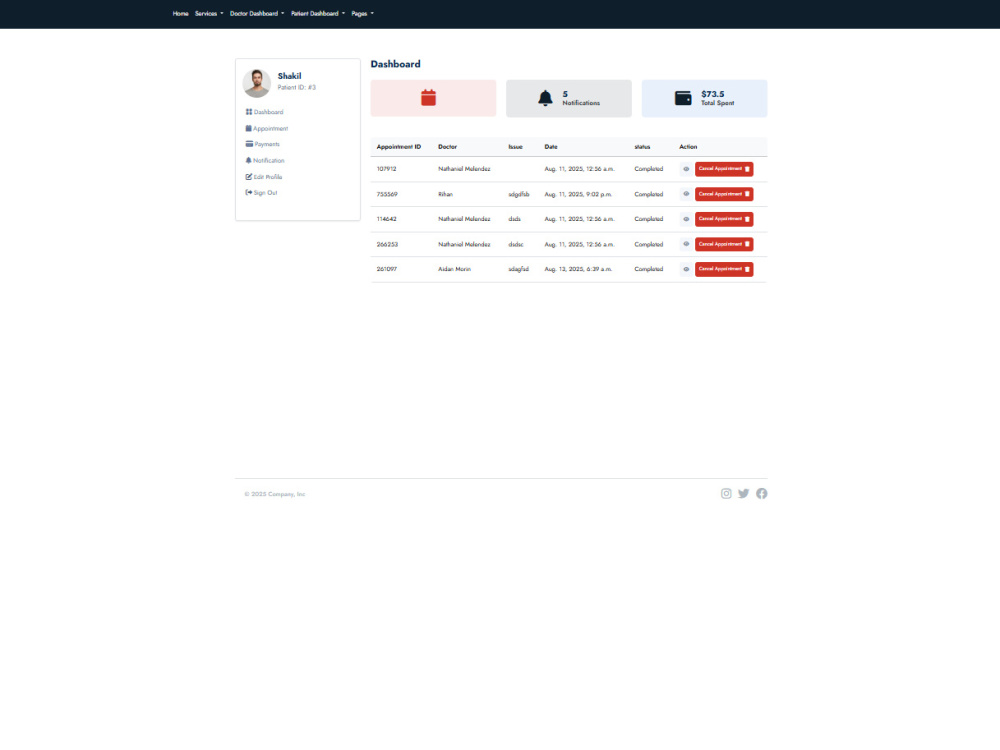Screen dimensions: 1000x750
Task: Expand the Pages dropdown menu
Action: 362,13
